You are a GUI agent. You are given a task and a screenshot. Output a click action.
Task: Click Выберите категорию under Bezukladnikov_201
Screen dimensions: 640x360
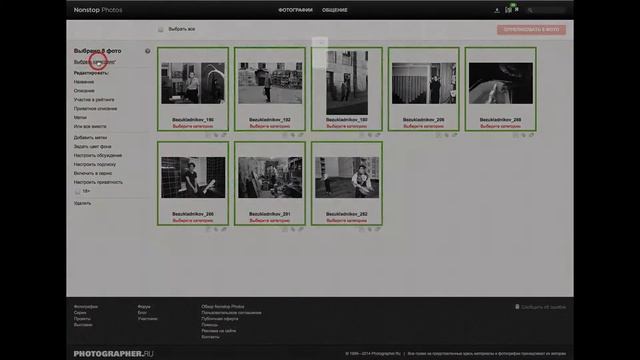pos(270,221)
